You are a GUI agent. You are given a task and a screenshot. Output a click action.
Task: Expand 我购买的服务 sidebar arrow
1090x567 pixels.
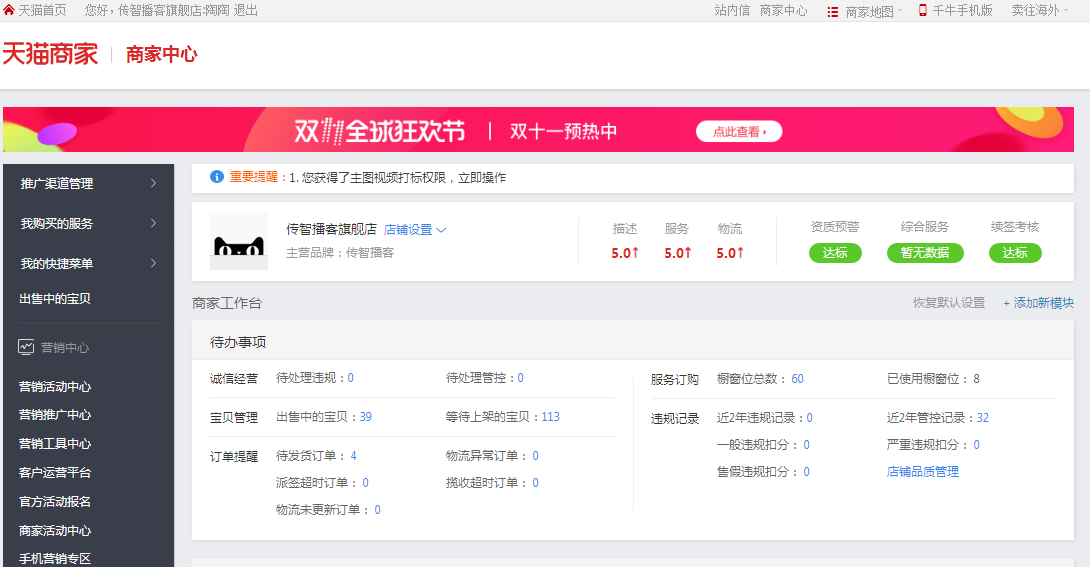point(154,223)
